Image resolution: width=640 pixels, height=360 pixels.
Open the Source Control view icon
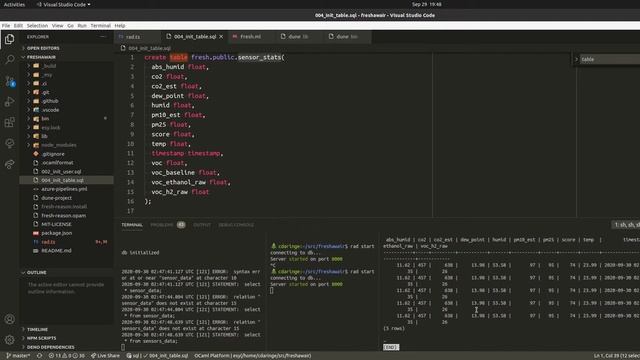coord(9,81)
